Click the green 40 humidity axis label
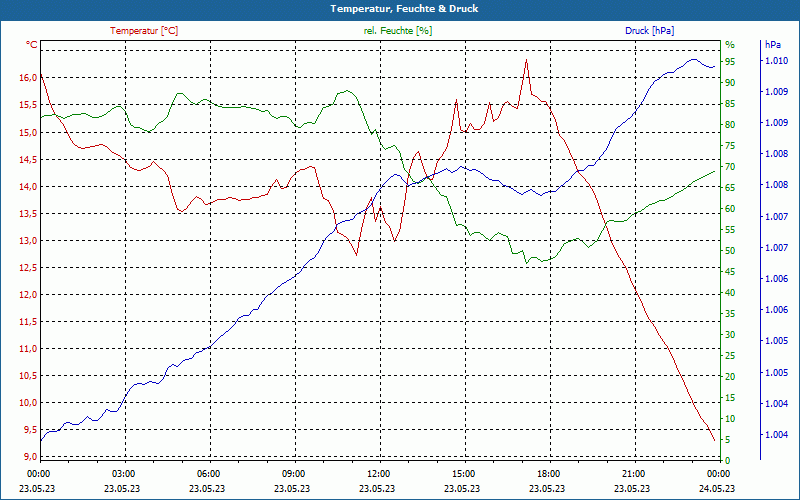The height and width of the screenshot is (500, 800). pyautogui.click(x=730, y=293)
